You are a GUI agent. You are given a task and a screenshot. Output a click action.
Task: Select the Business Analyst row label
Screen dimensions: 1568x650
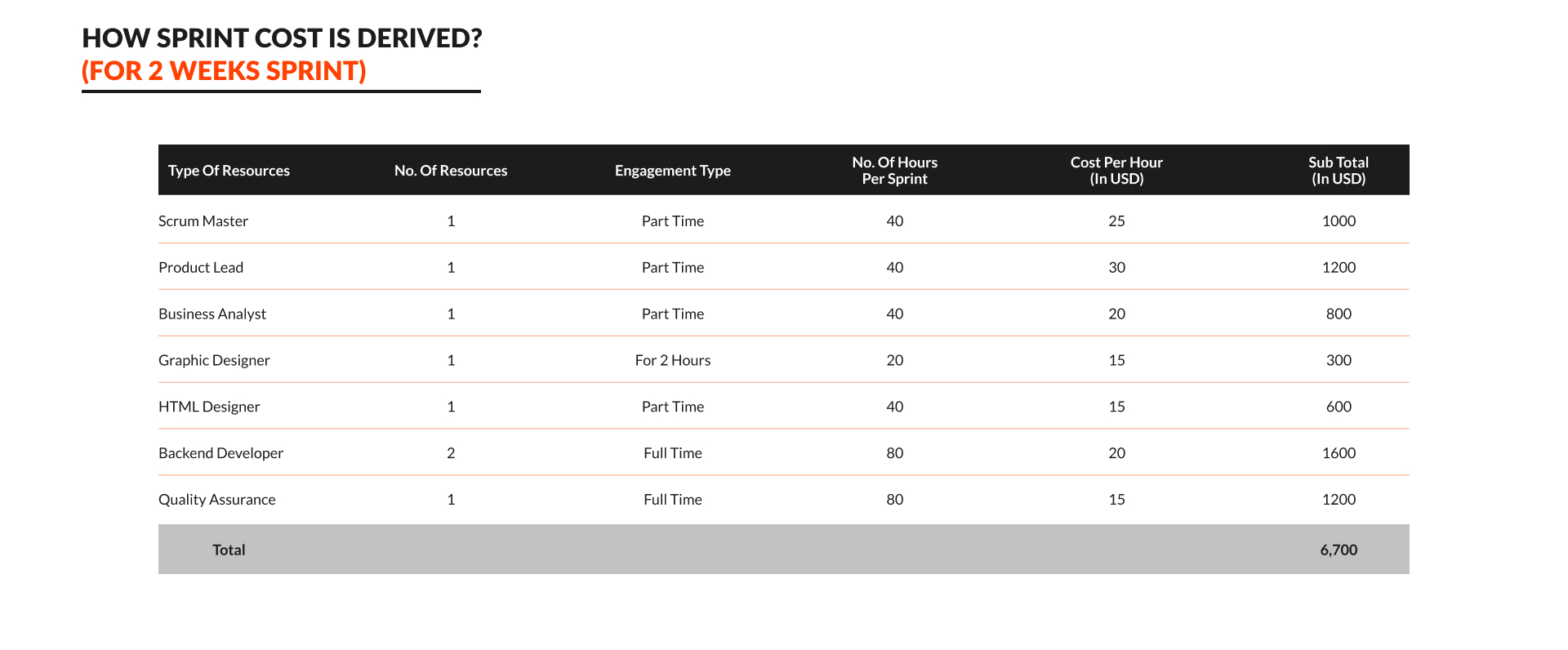pyautogui.click(x=212, y=314)
